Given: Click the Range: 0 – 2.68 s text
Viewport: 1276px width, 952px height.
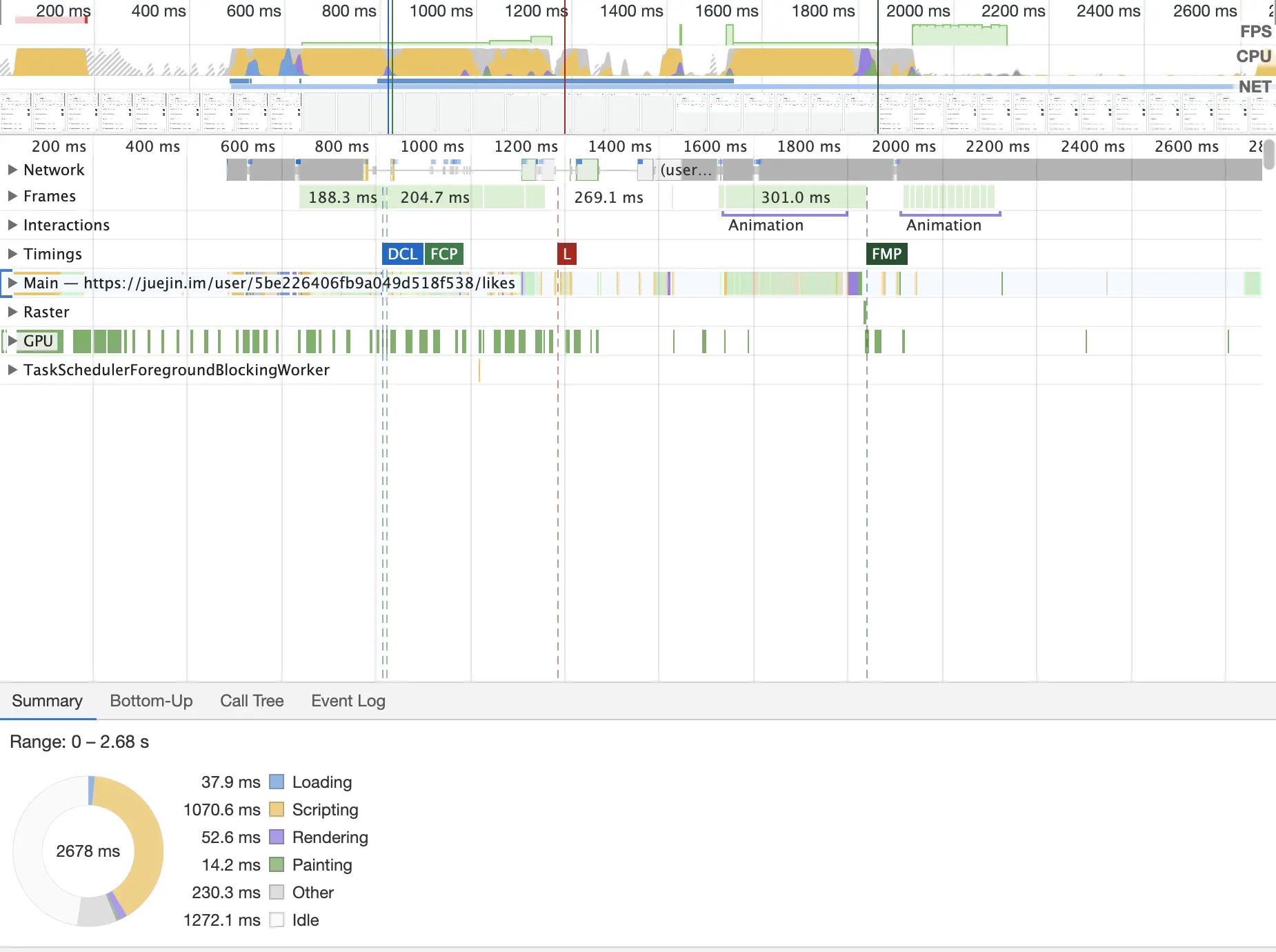Looking at the screenshot, I should click(79, 742).
